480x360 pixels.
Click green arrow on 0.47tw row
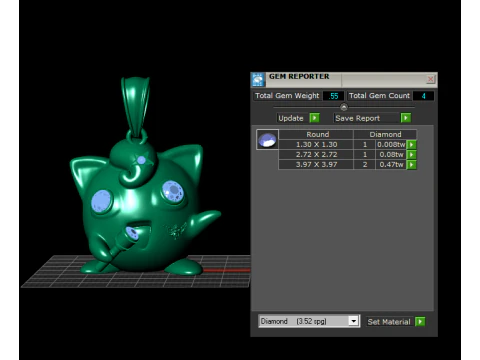pyautogui.click(x=411, y=165)
